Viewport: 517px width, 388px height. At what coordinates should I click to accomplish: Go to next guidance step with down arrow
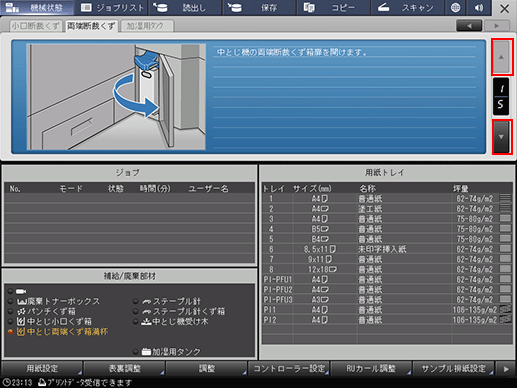pyautogui.click(x=502, y=137)
